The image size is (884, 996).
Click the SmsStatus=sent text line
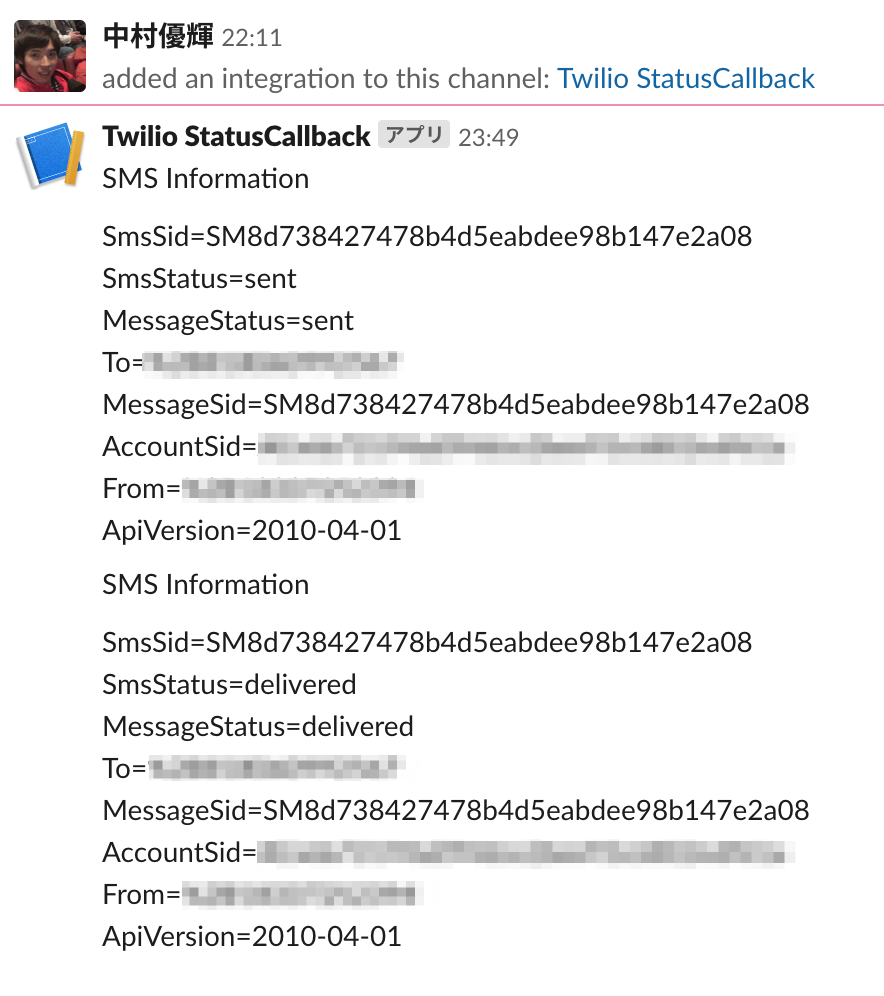point(198,279)
